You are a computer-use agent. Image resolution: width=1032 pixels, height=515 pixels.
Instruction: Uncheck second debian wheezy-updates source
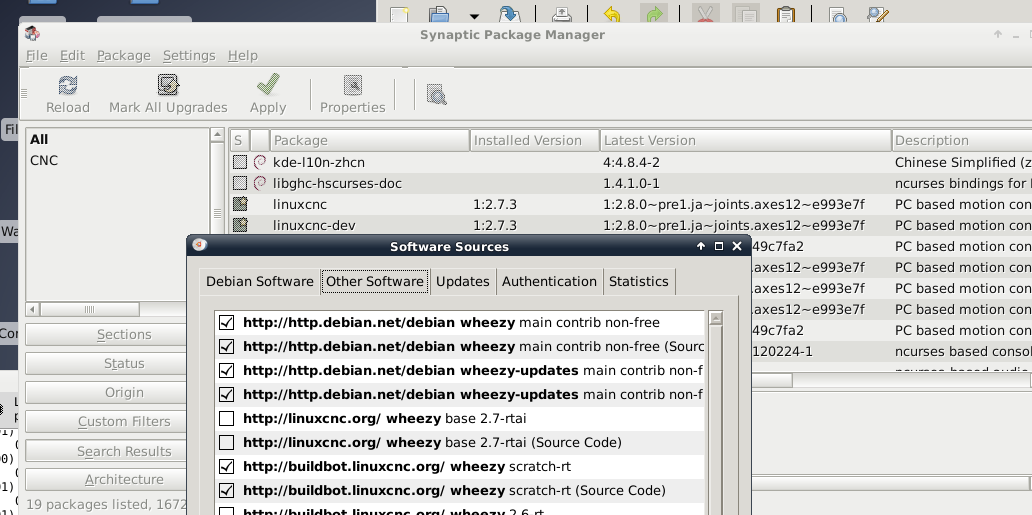(x=226, y=394)
